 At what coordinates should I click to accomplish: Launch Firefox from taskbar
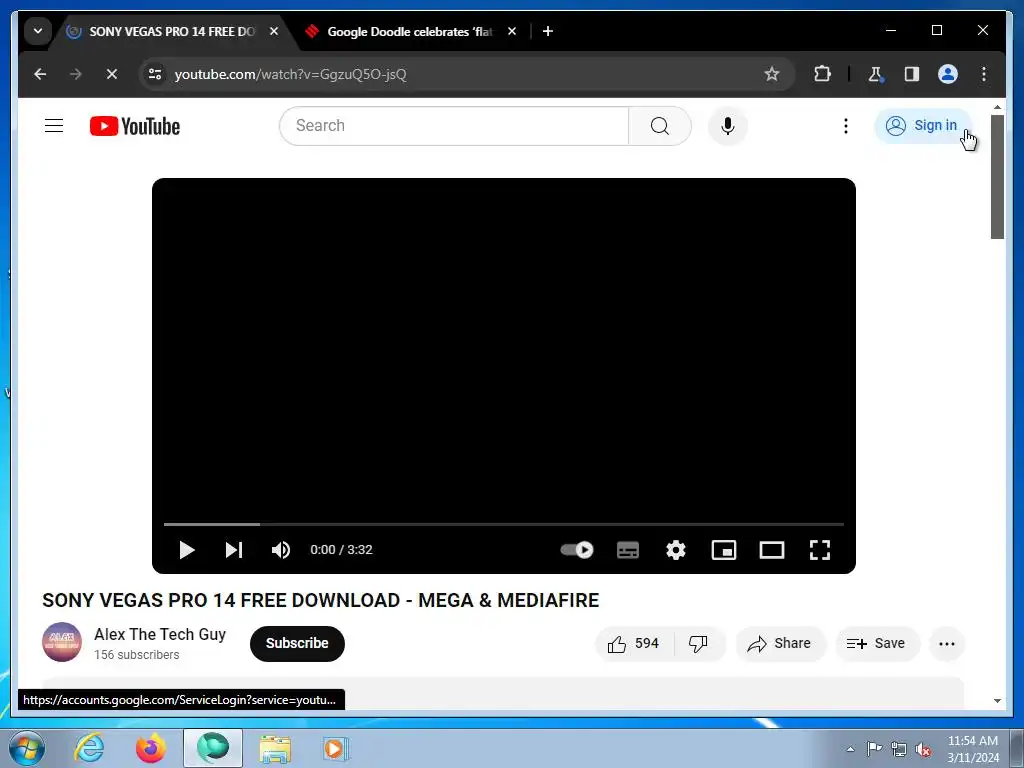151,748
